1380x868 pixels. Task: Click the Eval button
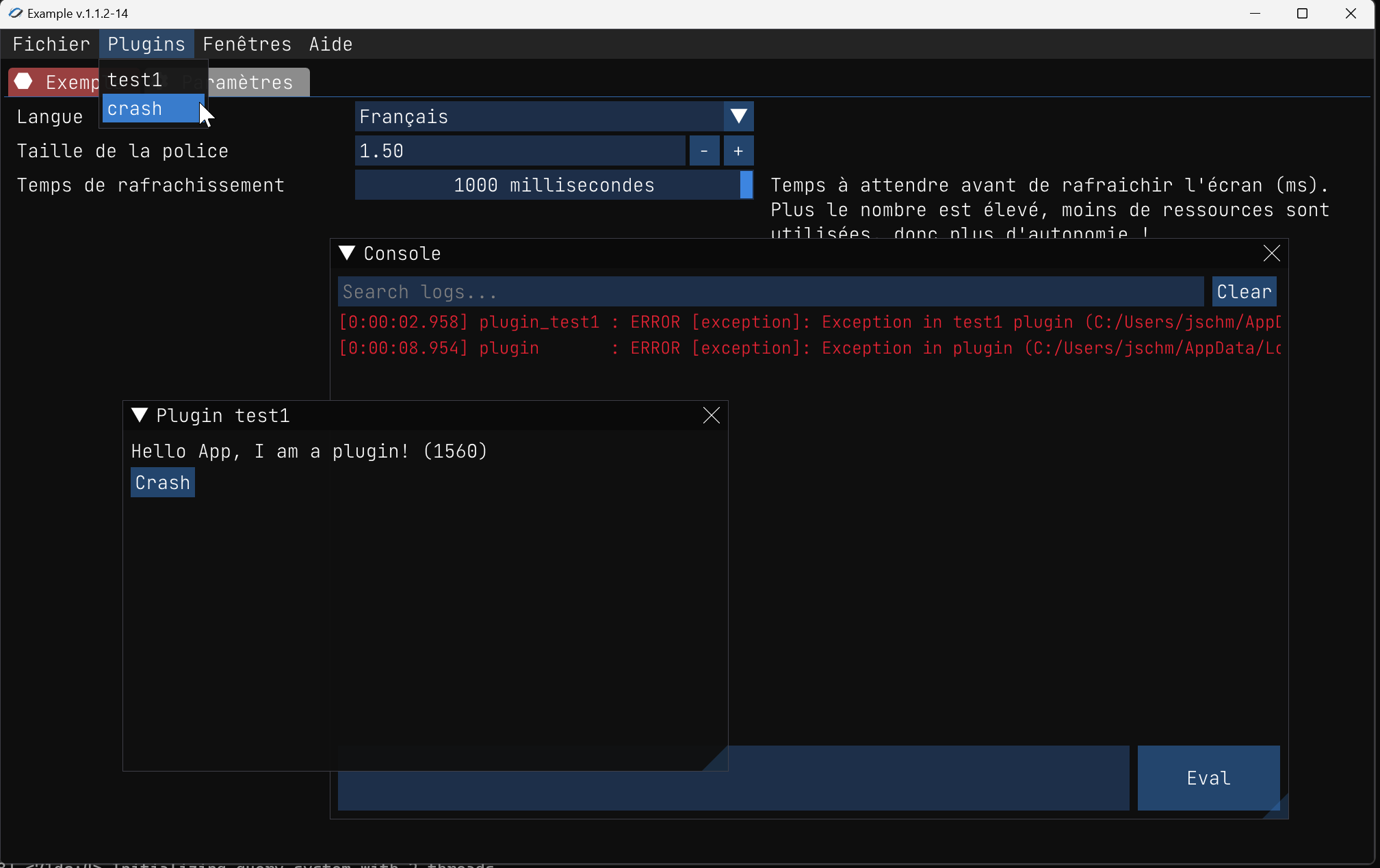tap(1208, 778)
